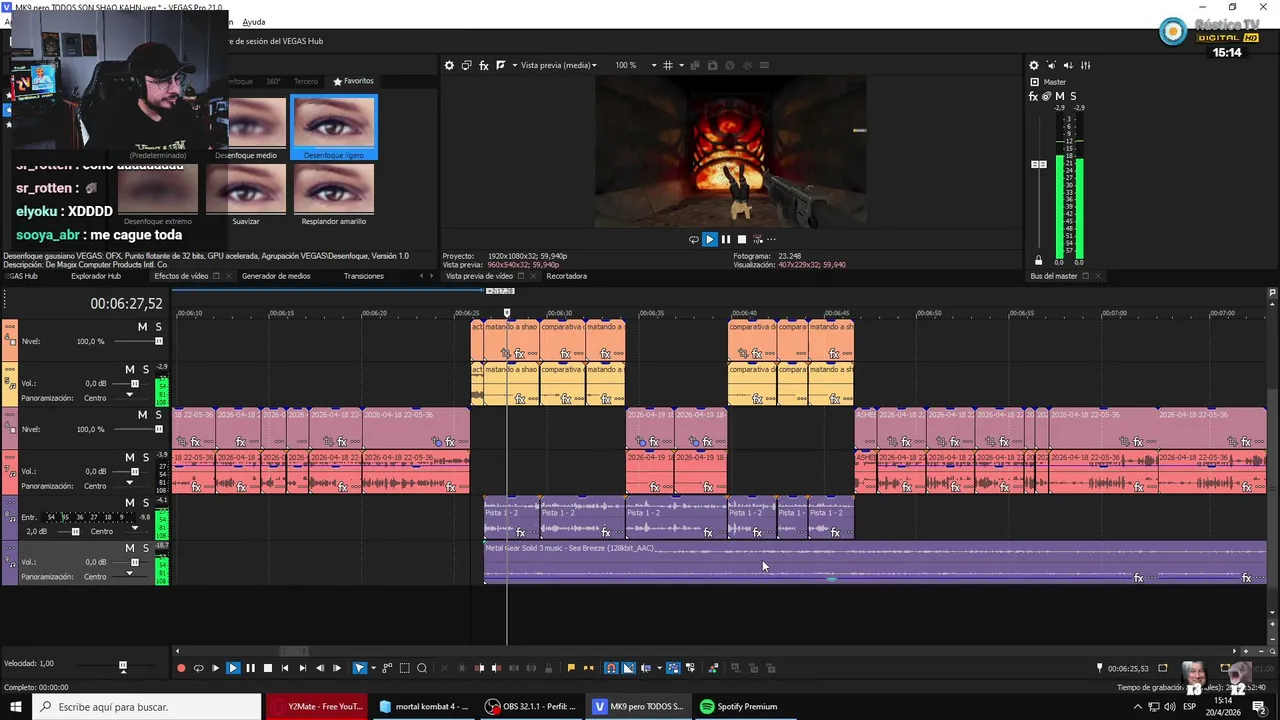Click the timeline timecode 00:06:27,52 field
The image size is (1280, 720).
126,304
